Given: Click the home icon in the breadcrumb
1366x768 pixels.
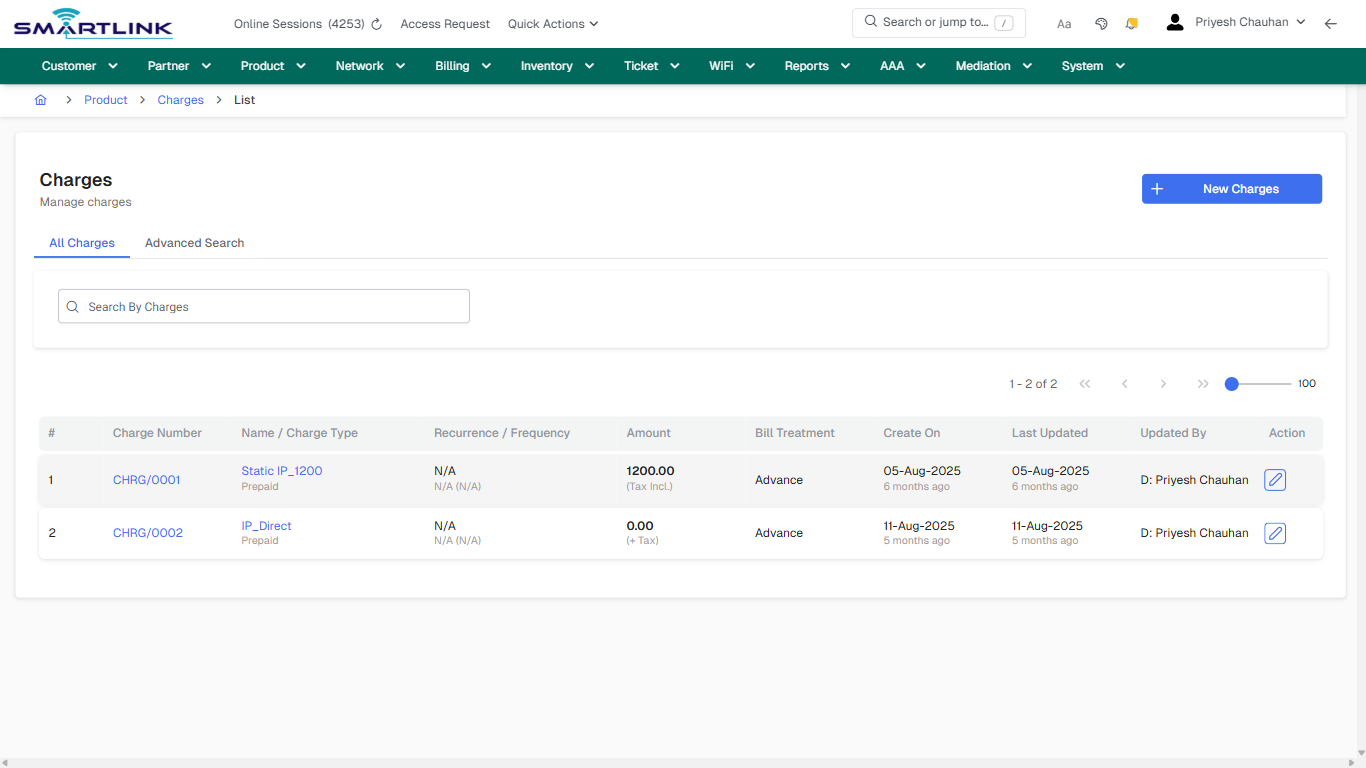Looking at the screenshot, I should tap(40, 99).
